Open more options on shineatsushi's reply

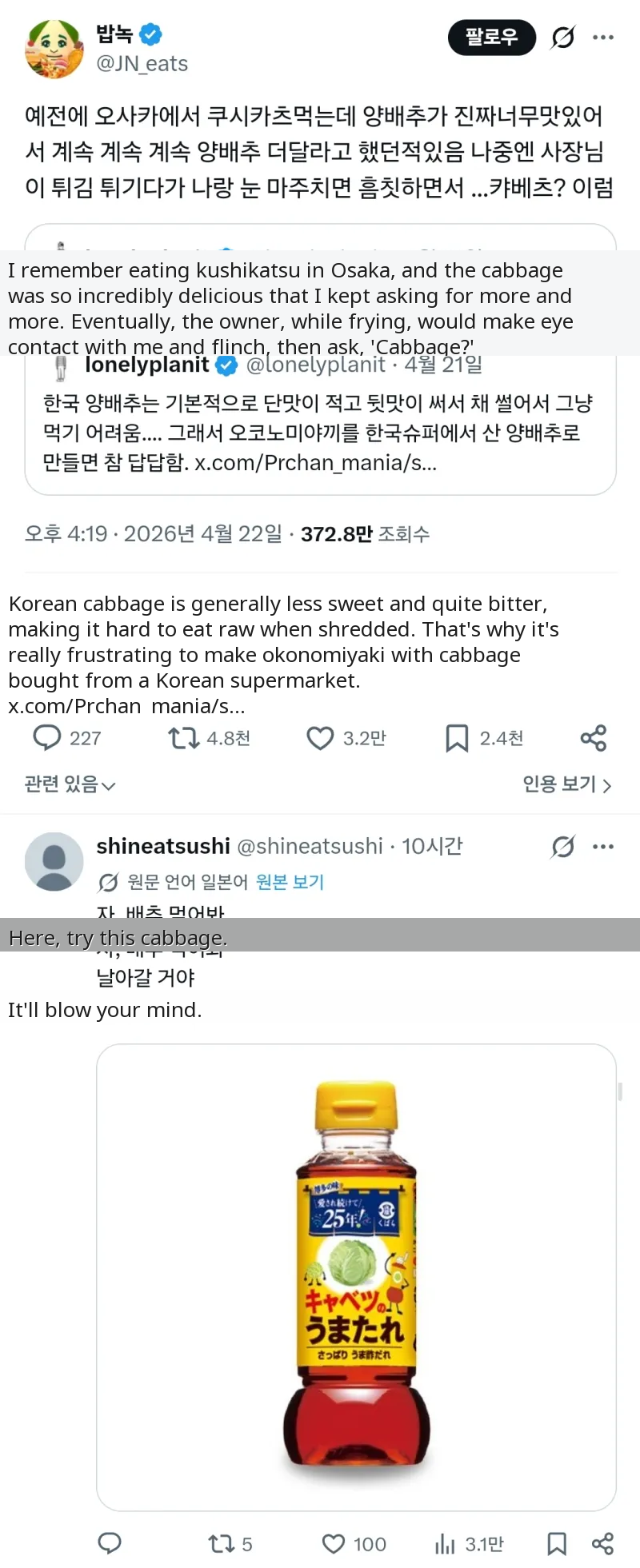pyautogui.click(x=603, y=846)
